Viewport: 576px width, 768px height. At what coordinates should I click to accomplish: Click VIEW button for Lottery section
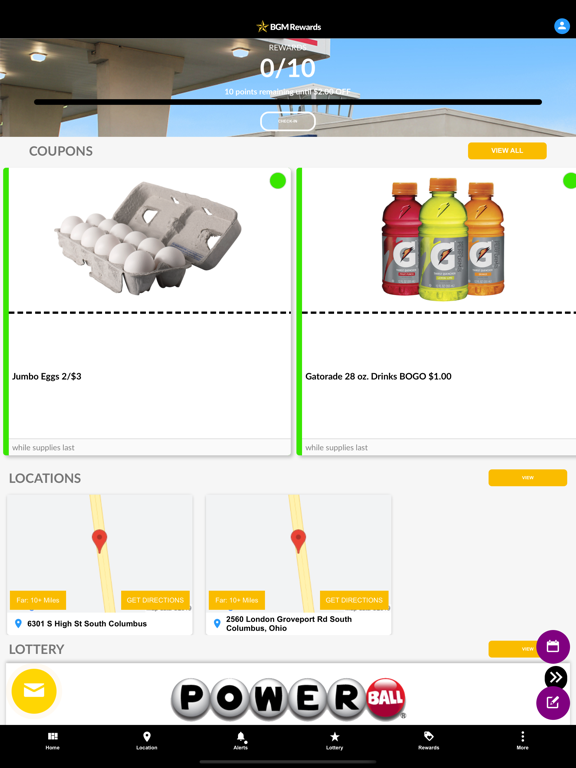tap(512, 649)
